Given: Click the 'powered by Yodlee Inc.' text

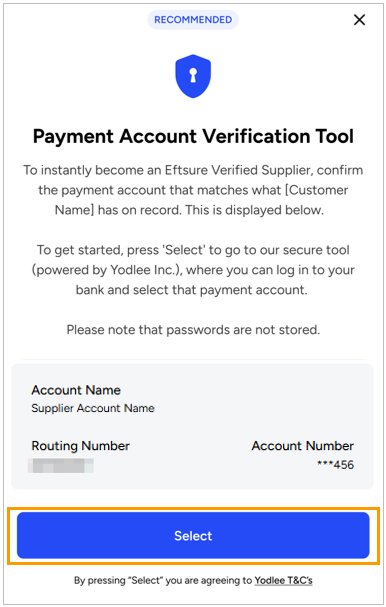Looking at the screenshot, I should click(107, 270).
